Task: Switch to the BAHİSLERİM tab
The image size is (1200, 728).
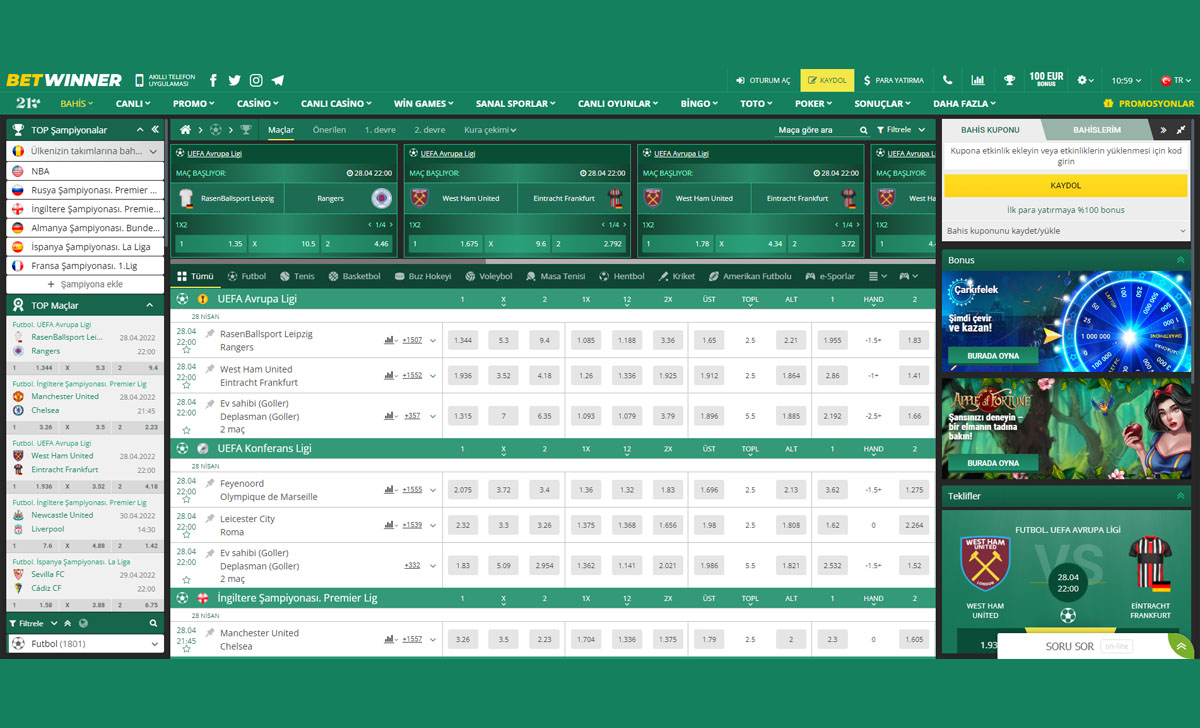Action: pyautogui.click(x=1097, y=130)
